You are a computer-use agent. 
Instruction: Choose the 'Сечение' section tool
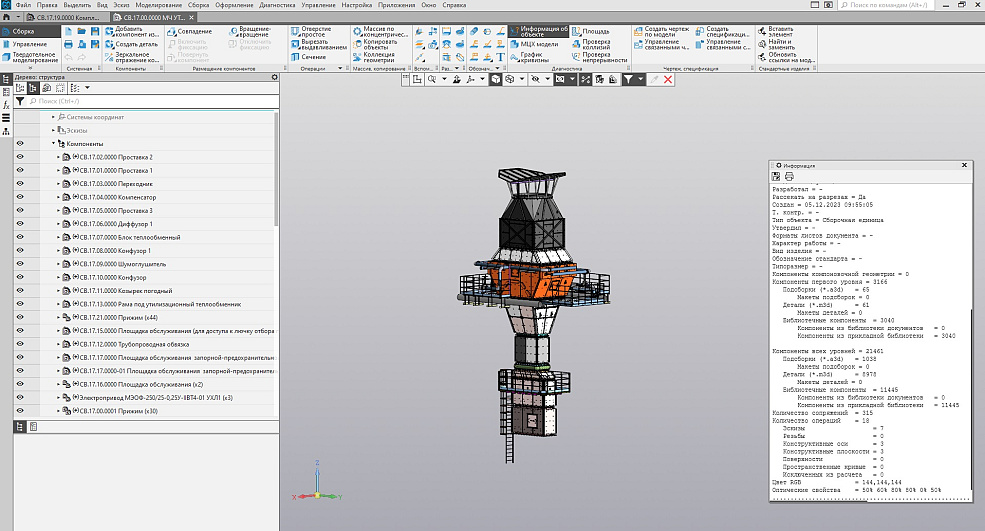[x=313, y=57]
